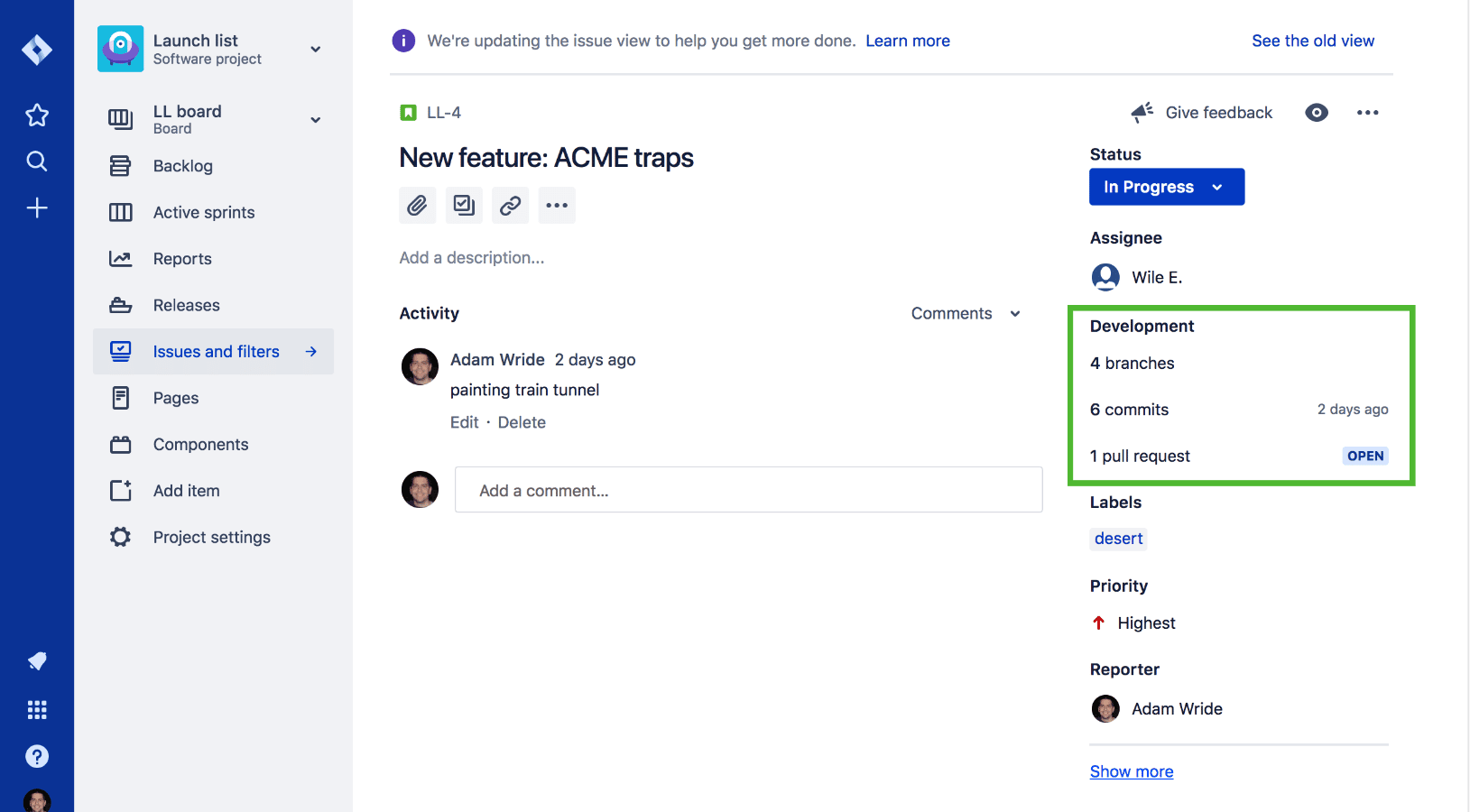The height and width of the screenshot is (812, 1470).
Task: Open the help question mark icon
Action: [37, 756]
